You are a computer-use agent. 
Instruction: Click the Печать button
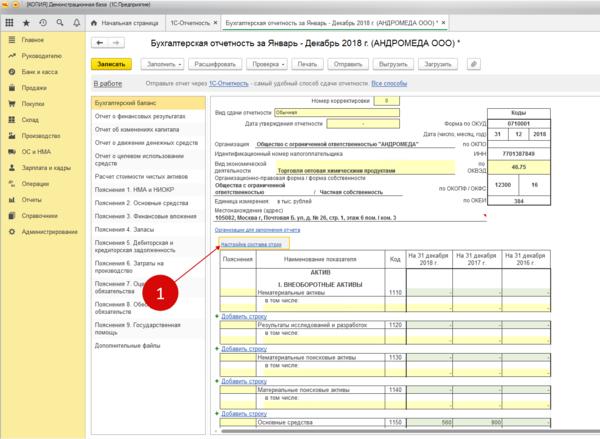[307, 64]
